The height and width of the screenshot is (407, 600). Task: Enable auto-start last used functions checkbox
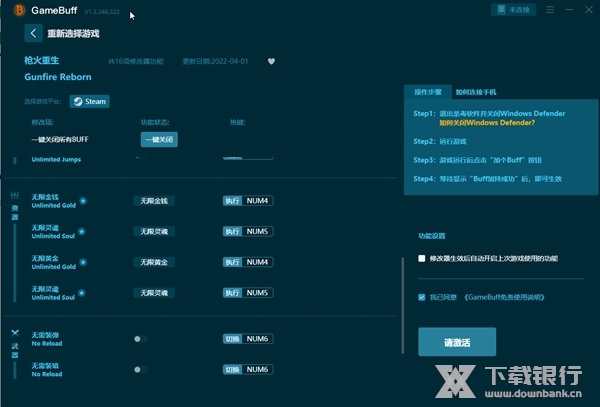422,259
